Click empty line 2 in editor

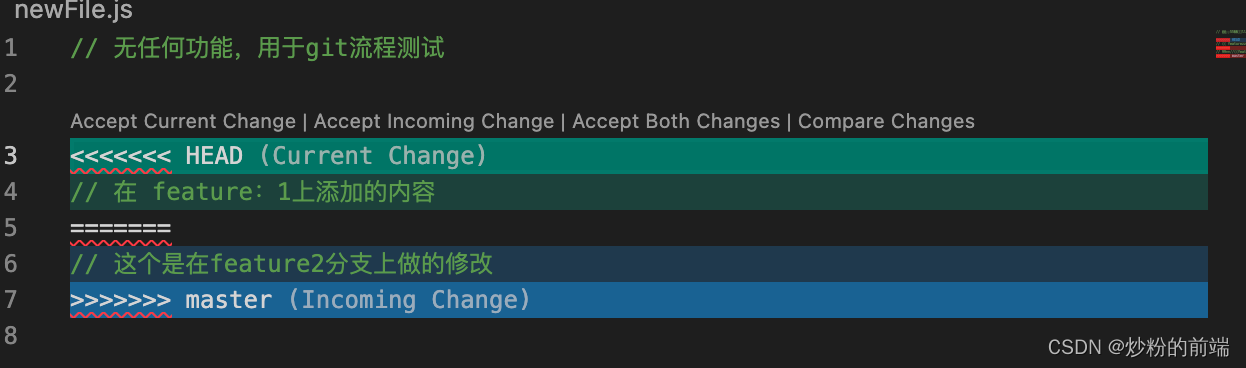click(639, 84)
